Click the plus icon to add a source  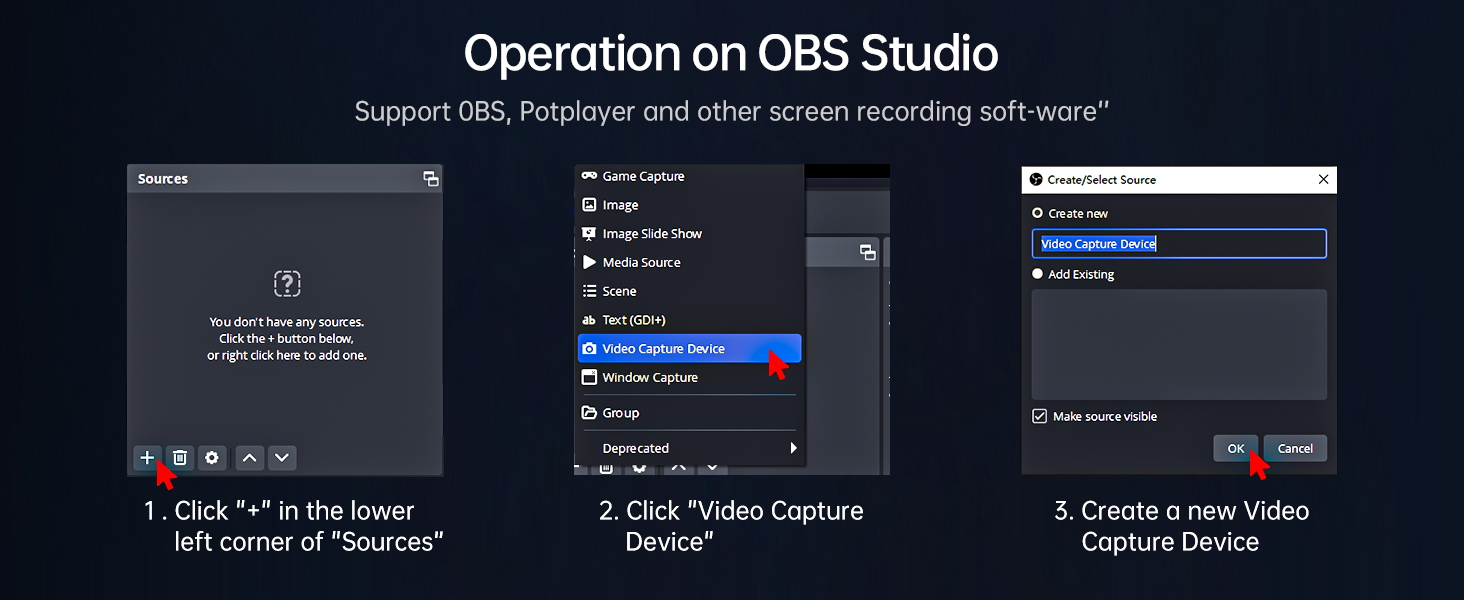coord(147,457)
